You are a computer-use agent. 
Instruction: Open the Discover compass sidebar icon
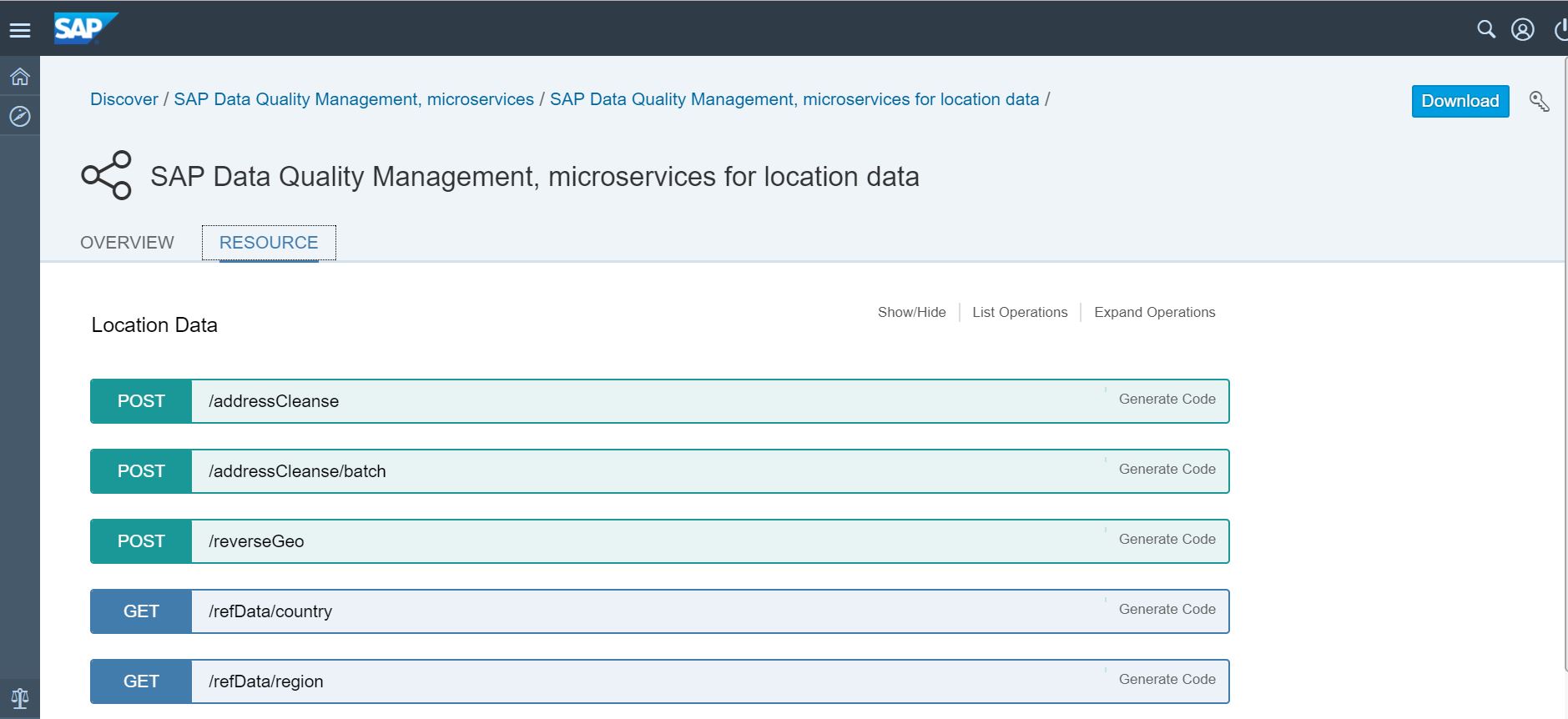pos(20,116)
